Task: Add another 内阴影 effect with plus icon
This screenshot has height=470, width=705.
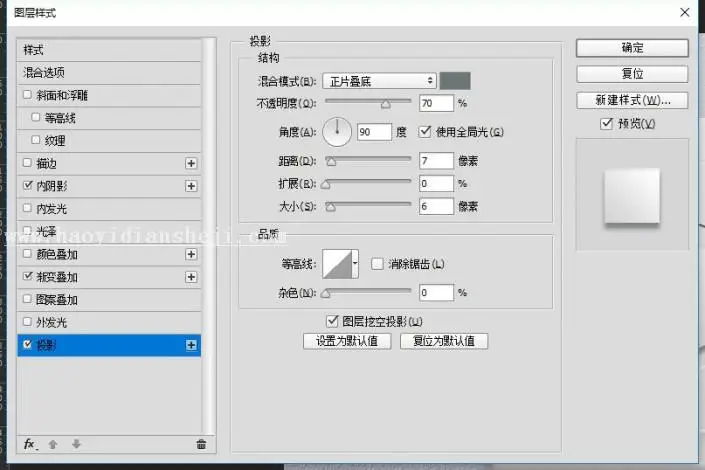Action: click(191, 186)
